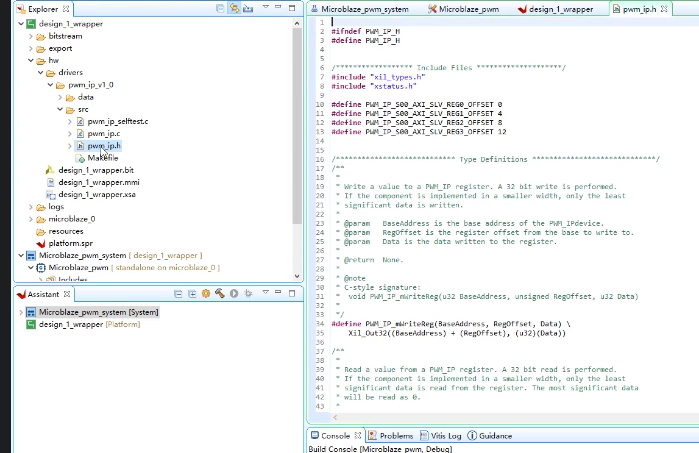699x453 pixels.
Task: Click Guidance info icon in bottom tabs
Action: 472,435
